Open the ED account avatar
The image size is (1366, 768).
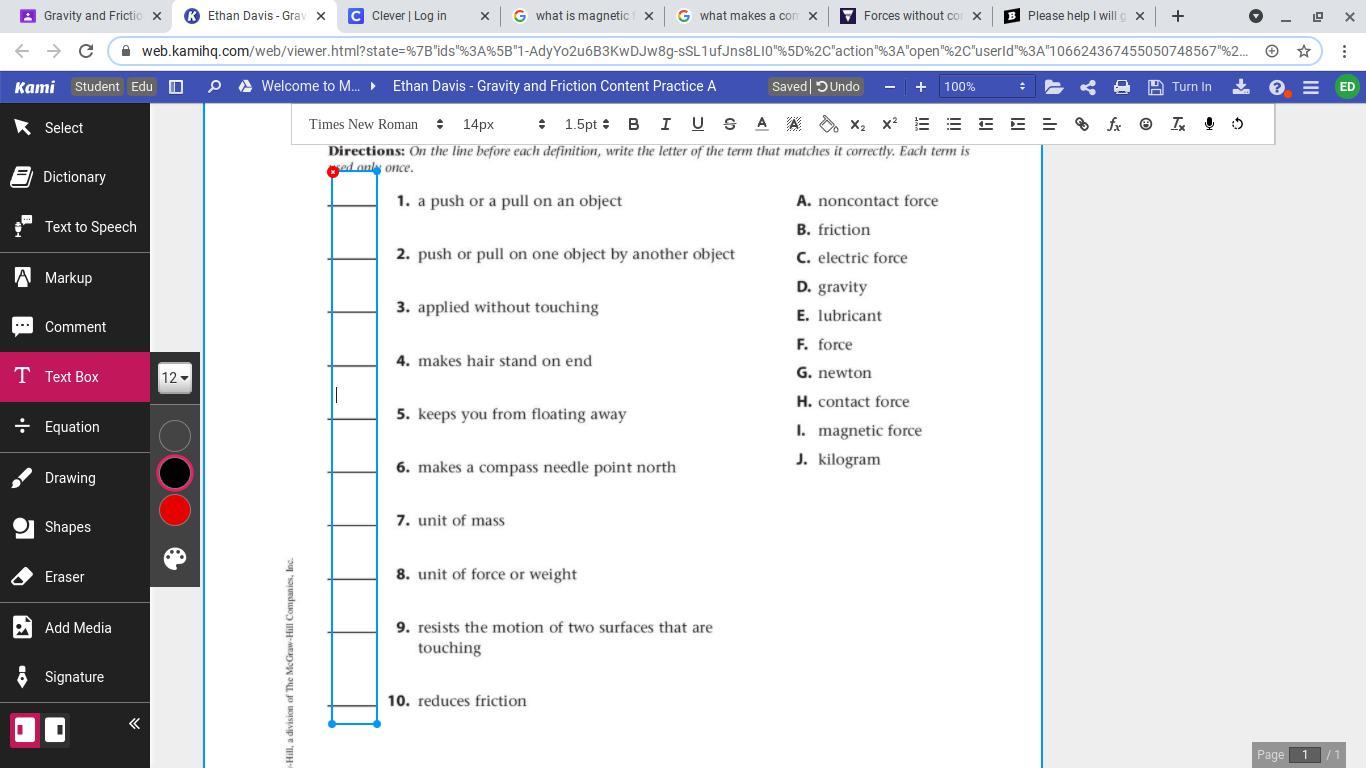[1347, 87]
